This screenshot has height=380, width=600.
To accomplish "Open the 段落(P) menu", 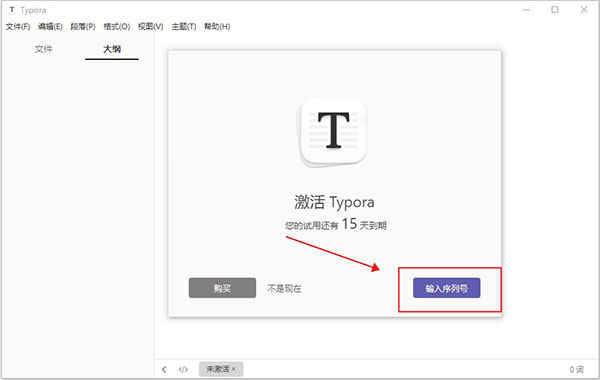I will [x=83, y=27].
